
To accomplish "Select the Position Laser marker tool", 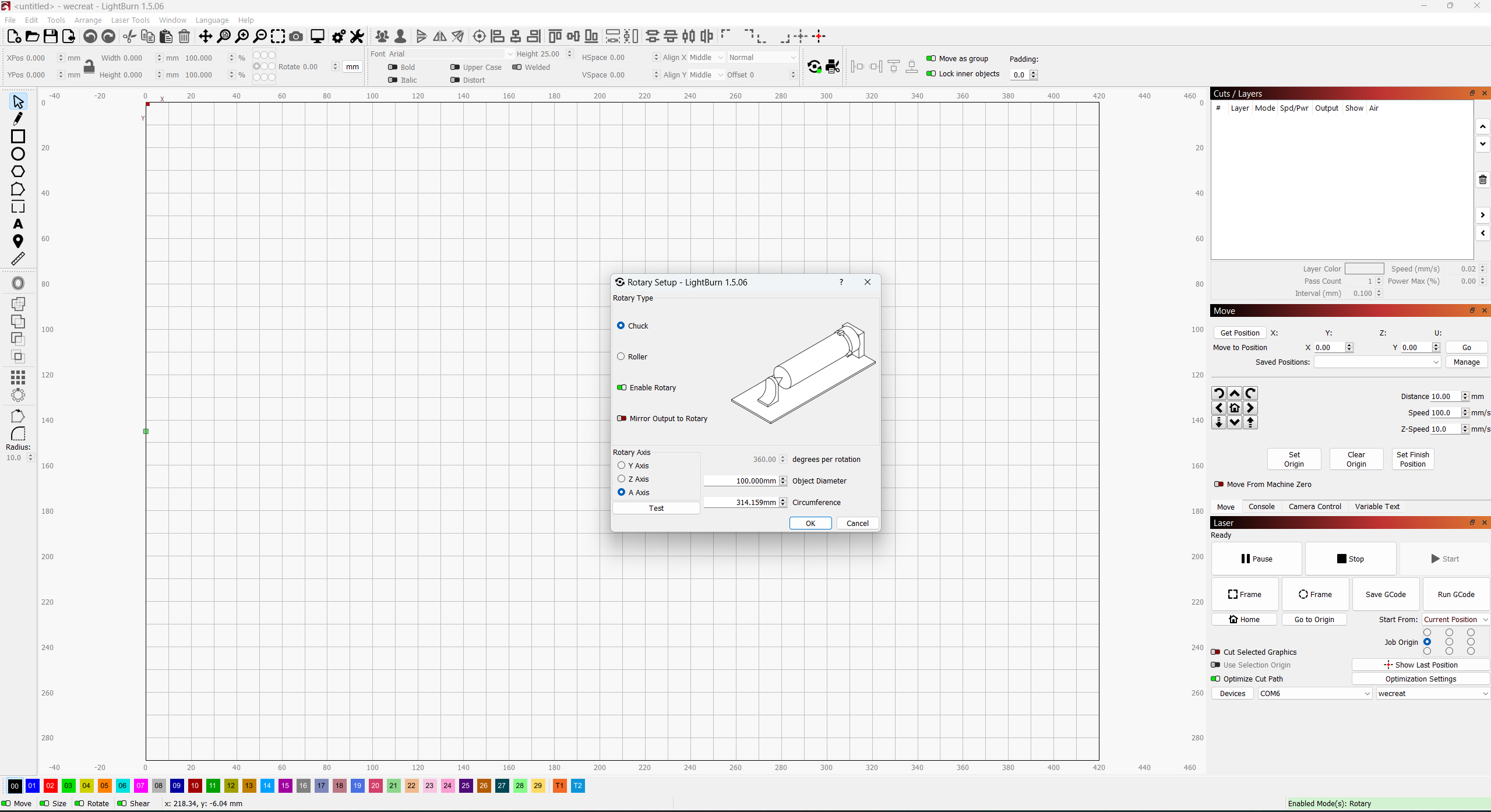I will 18,241.
